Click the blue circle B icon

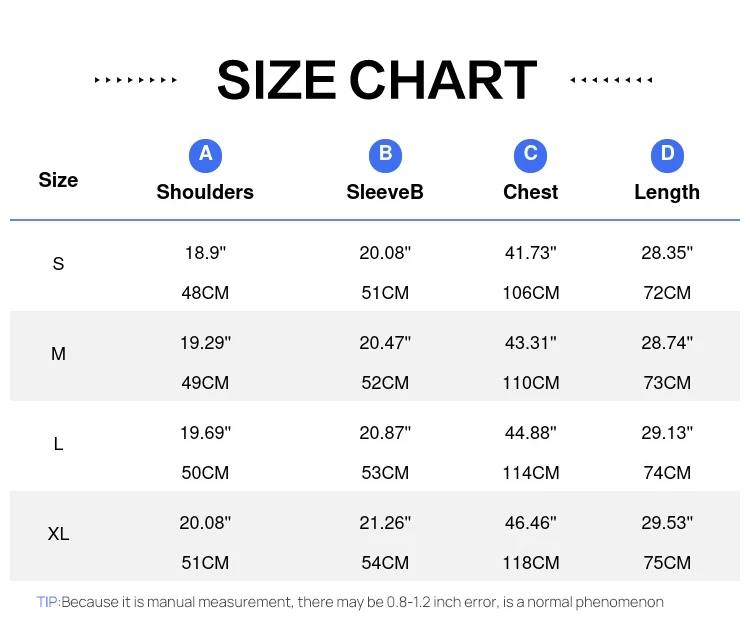(x=385, y=154)
